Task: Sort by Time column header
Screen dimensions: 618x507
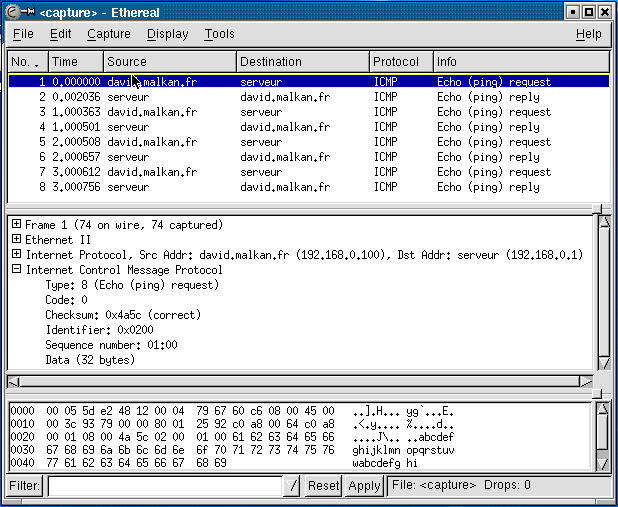Action: tap(76, 62)
